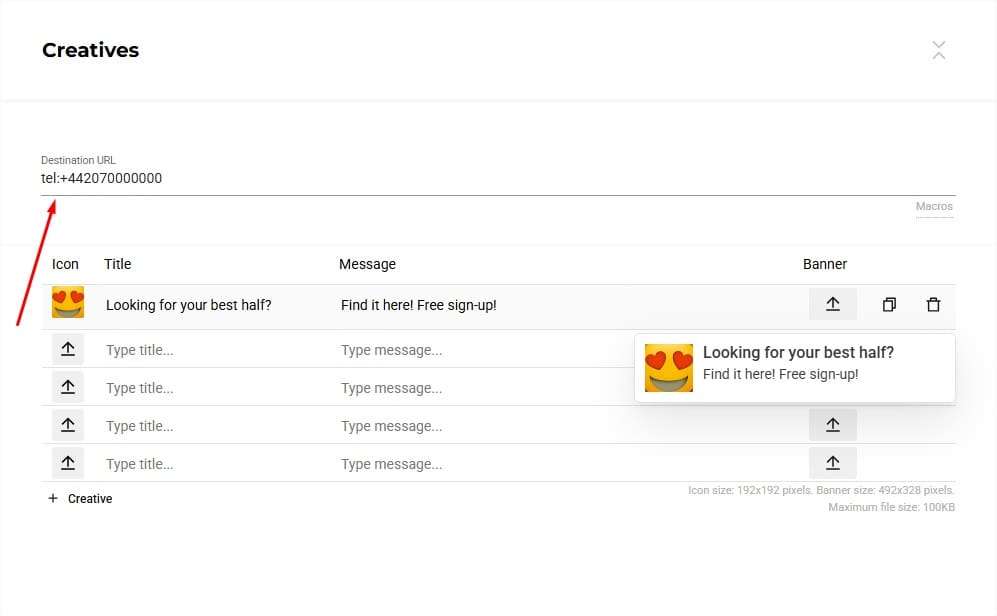997x616 pixels.
Task: Upload an icon for the fourth creative row
Action: [68, 425]
